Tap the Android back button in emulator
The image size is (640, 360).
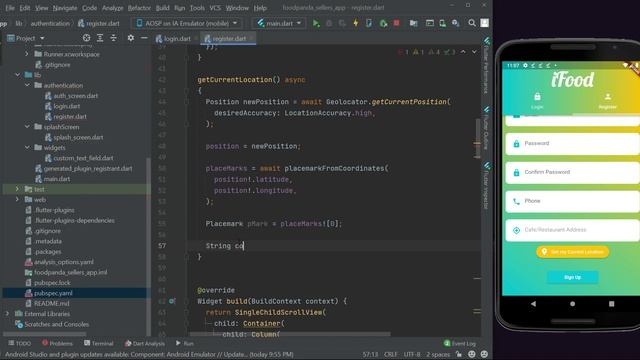coord(533,304)
